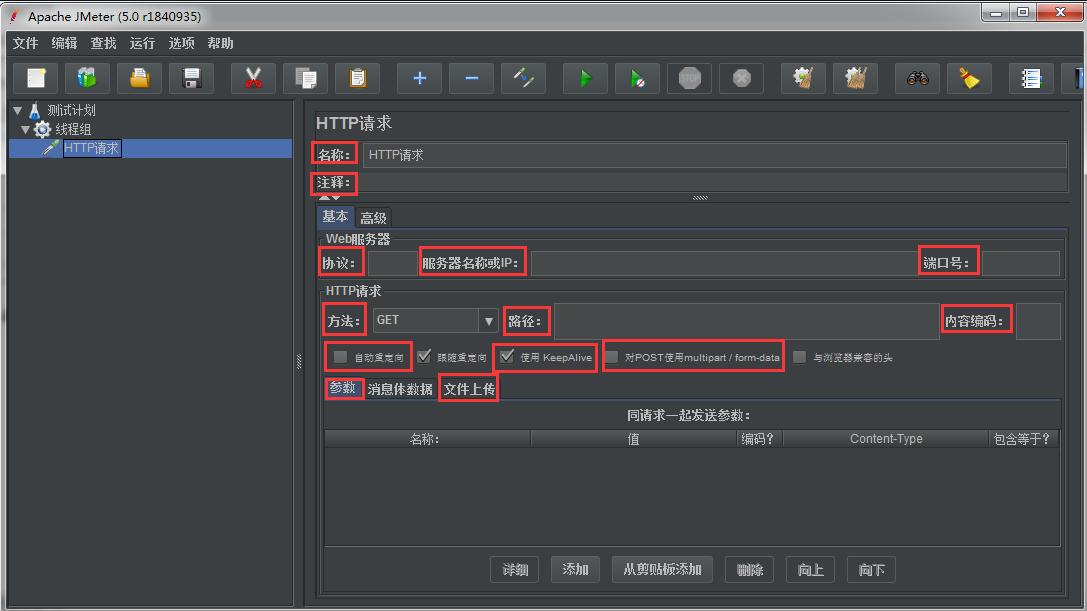Collapse the 测试计划 tree node
The height and width of the screenshot is (611, 1087).
(x=18, y=110)
